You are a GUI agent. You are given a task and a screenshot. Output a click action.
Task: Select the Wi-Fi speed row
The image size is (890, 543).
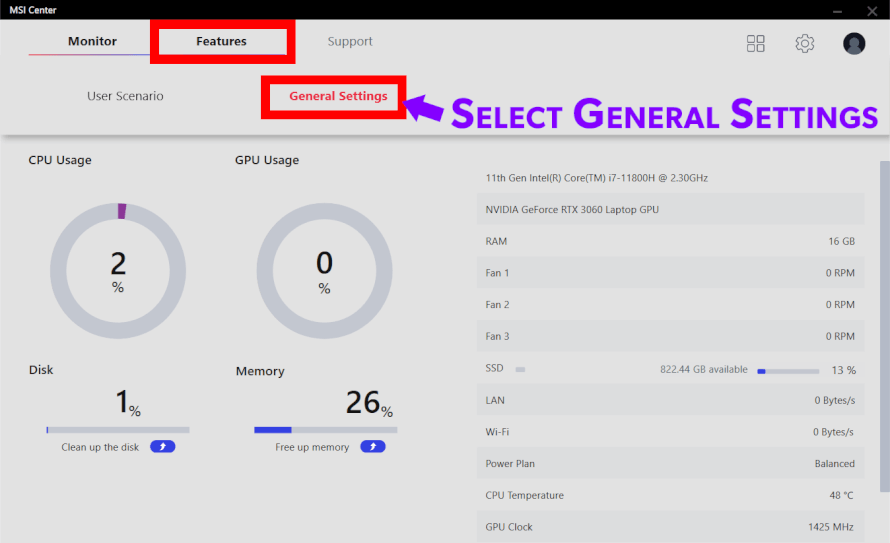pyautogui.click(x=670, y=432)
